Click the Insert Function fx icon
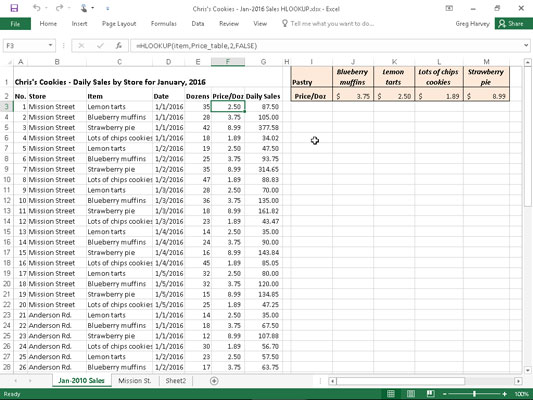The height and width of the screenshot is (400, 533). (x=118, y=46)
